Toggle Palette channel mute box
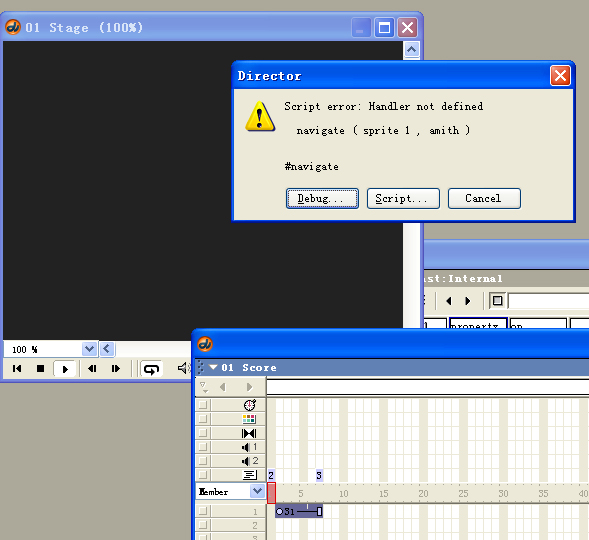Screen dimensions: 589x540 (x=203, y=419)
